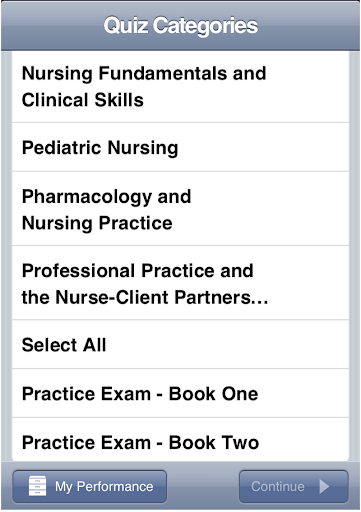Tap the truncated "the Nurse-Client Partners…" text

click(145, 297)
